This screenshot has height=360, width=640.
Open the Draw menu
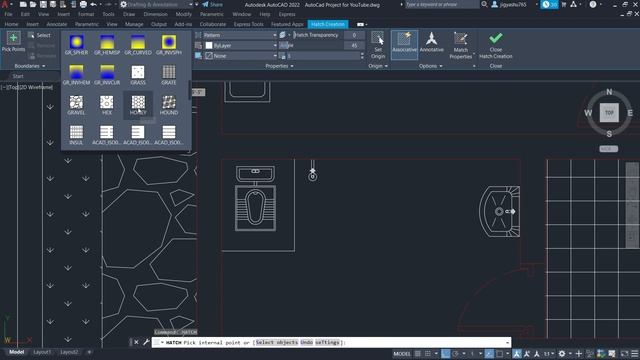129,14
